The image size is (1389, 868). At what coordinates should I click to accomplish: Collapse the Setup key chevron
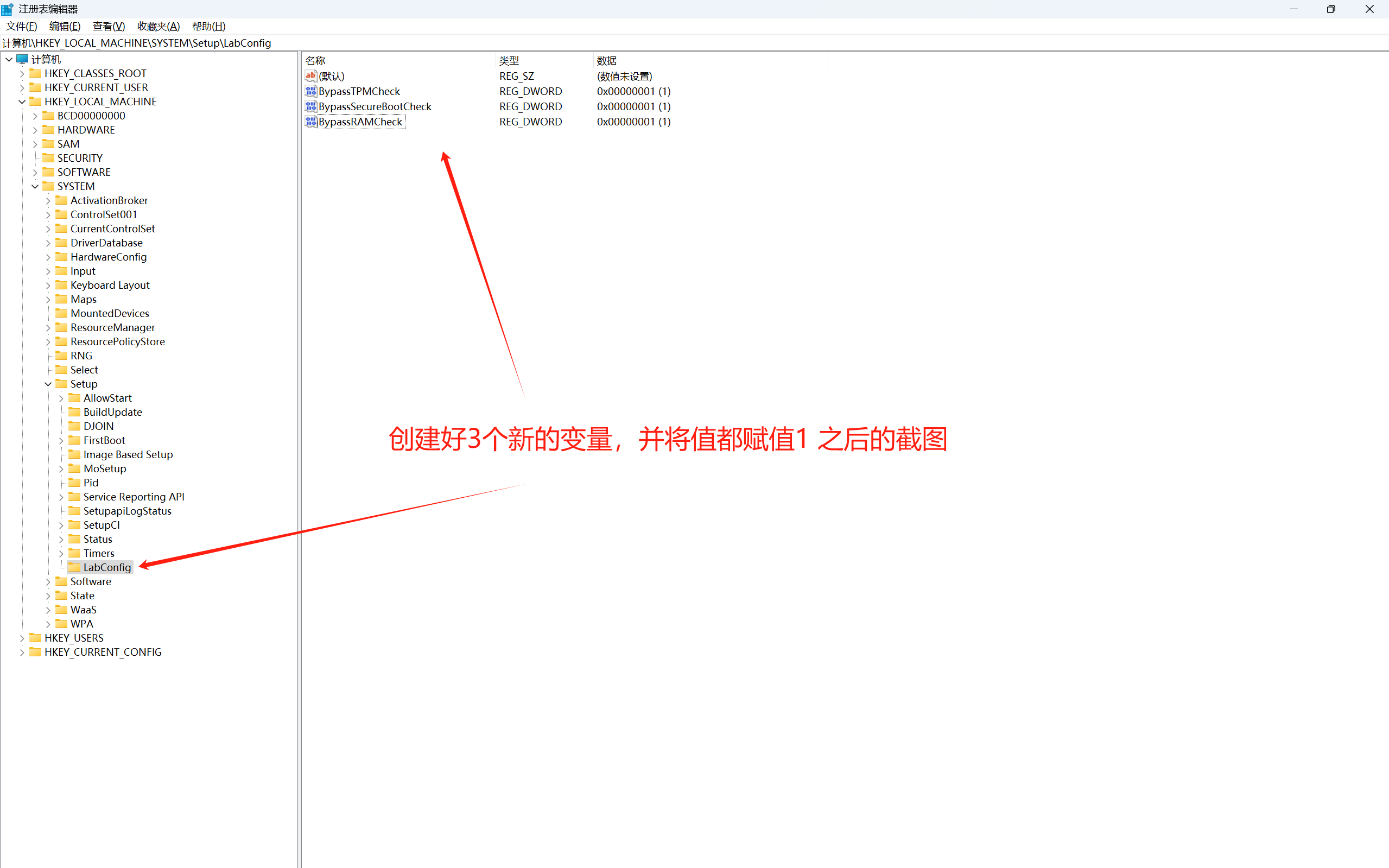(48, 384)
